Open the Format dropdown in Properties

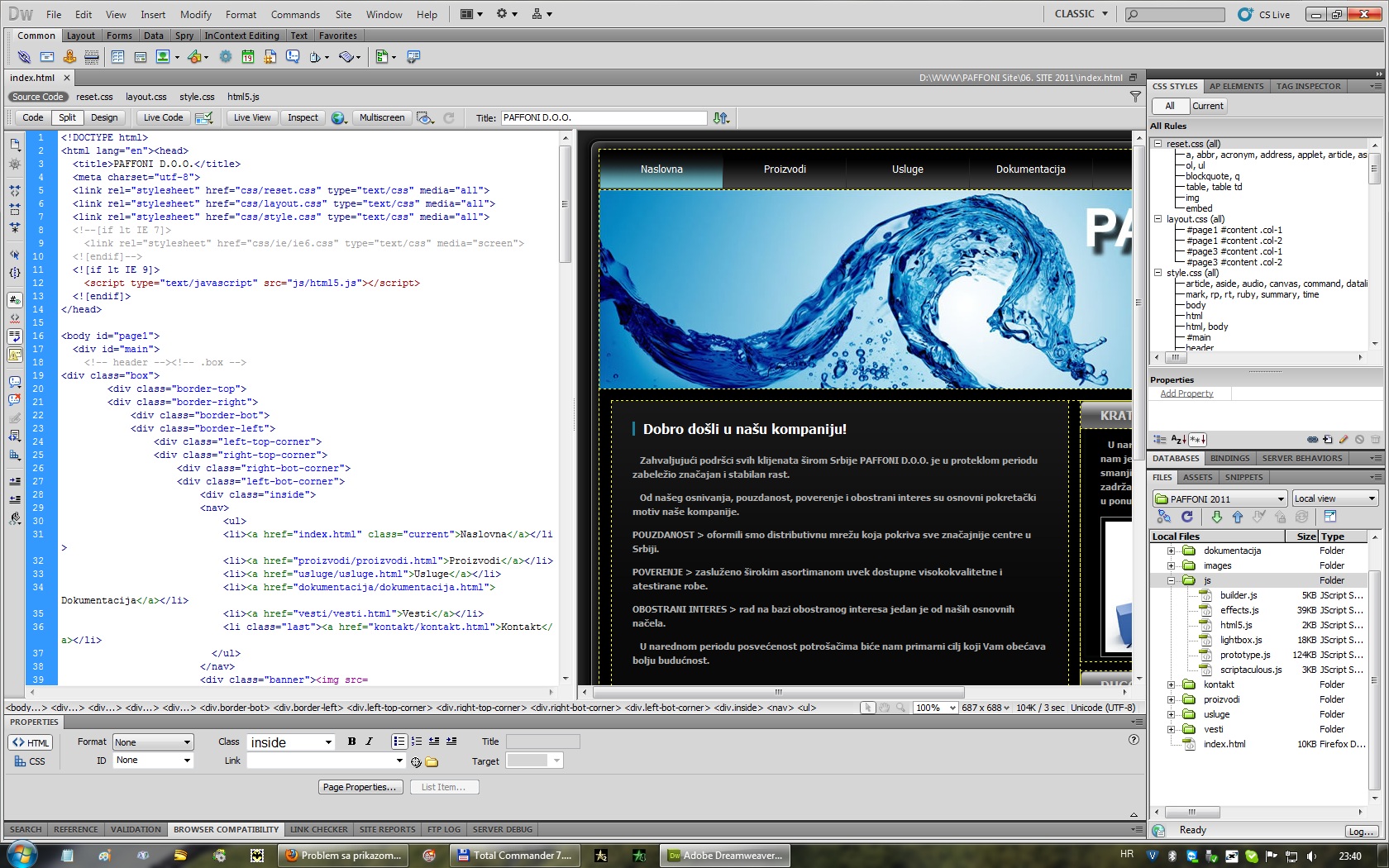pyautogui.click(x=153, y=742)
